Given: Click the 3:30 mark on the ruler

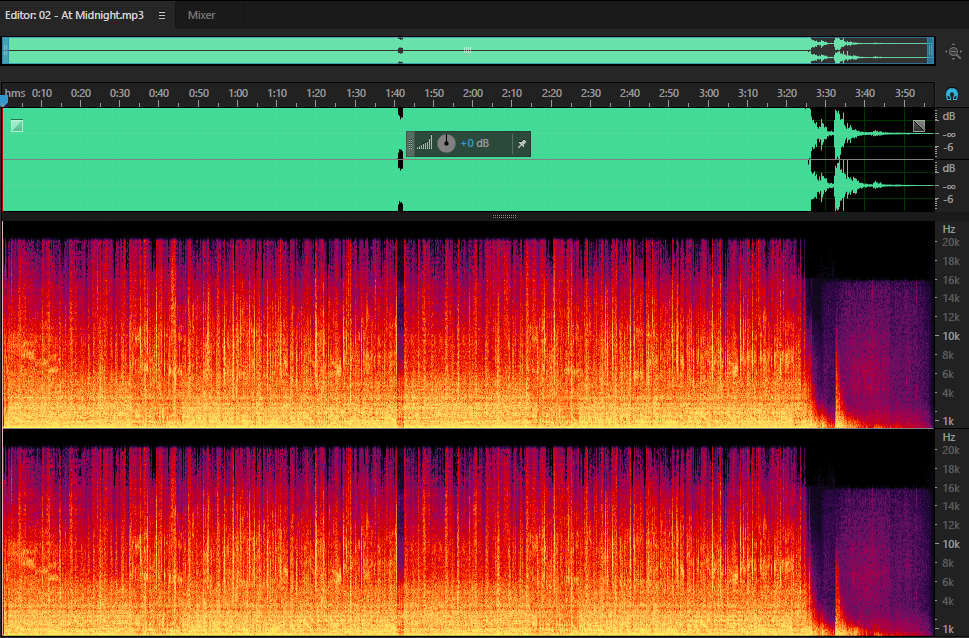Looking at the screenshot, I should pos(826,93).
